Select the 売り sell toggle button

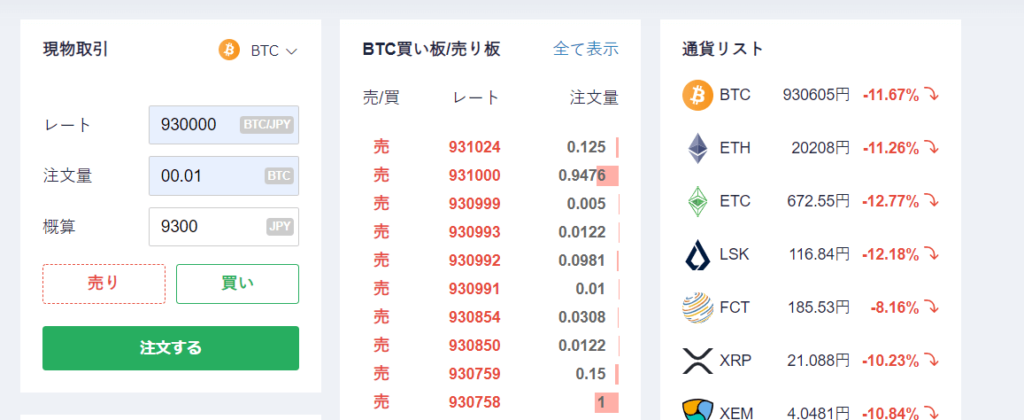point(104,283)
